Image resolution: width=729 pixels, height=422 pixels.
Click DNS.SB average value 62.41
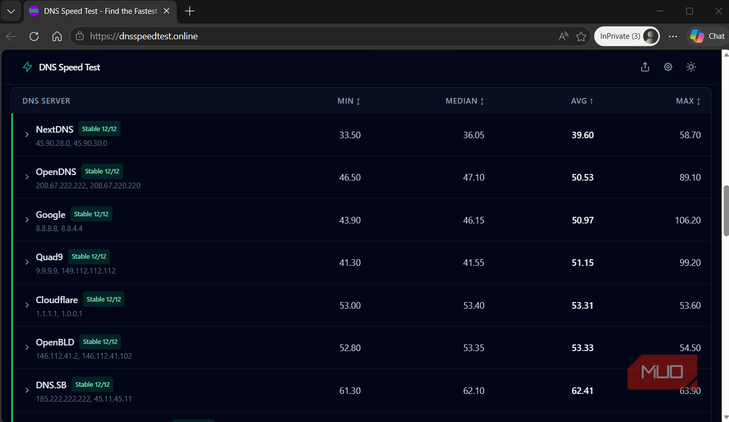pyautogui.click(x=583, y=390)
